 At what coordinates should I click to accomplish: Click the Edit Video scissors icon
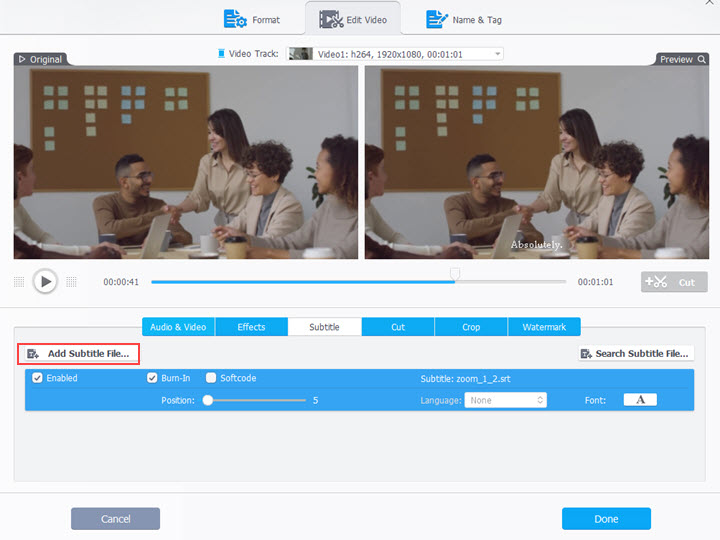tap(331, 20)
